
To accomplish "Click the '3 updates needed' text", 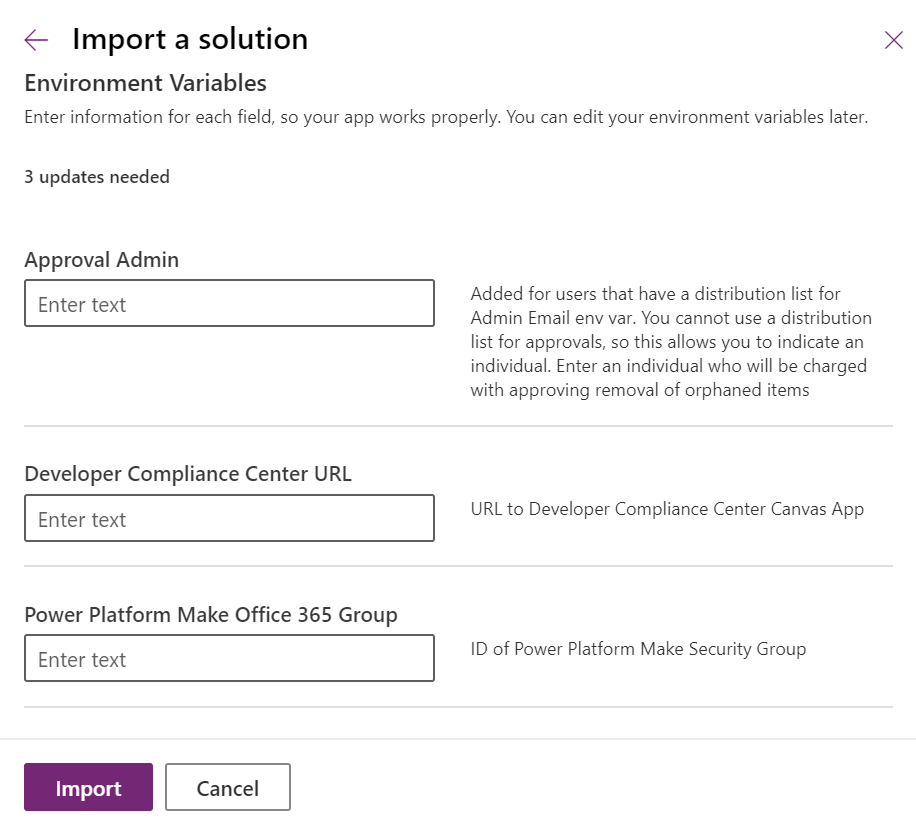I will tap(96, 176).
